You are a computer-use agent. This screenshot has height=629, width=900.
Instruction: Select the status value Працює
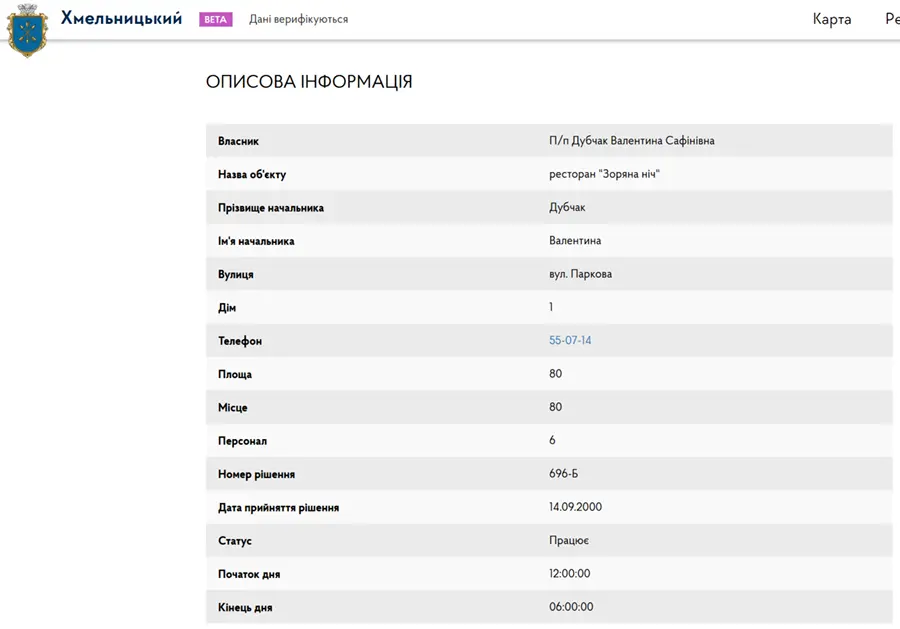click(x=569, y=541)
